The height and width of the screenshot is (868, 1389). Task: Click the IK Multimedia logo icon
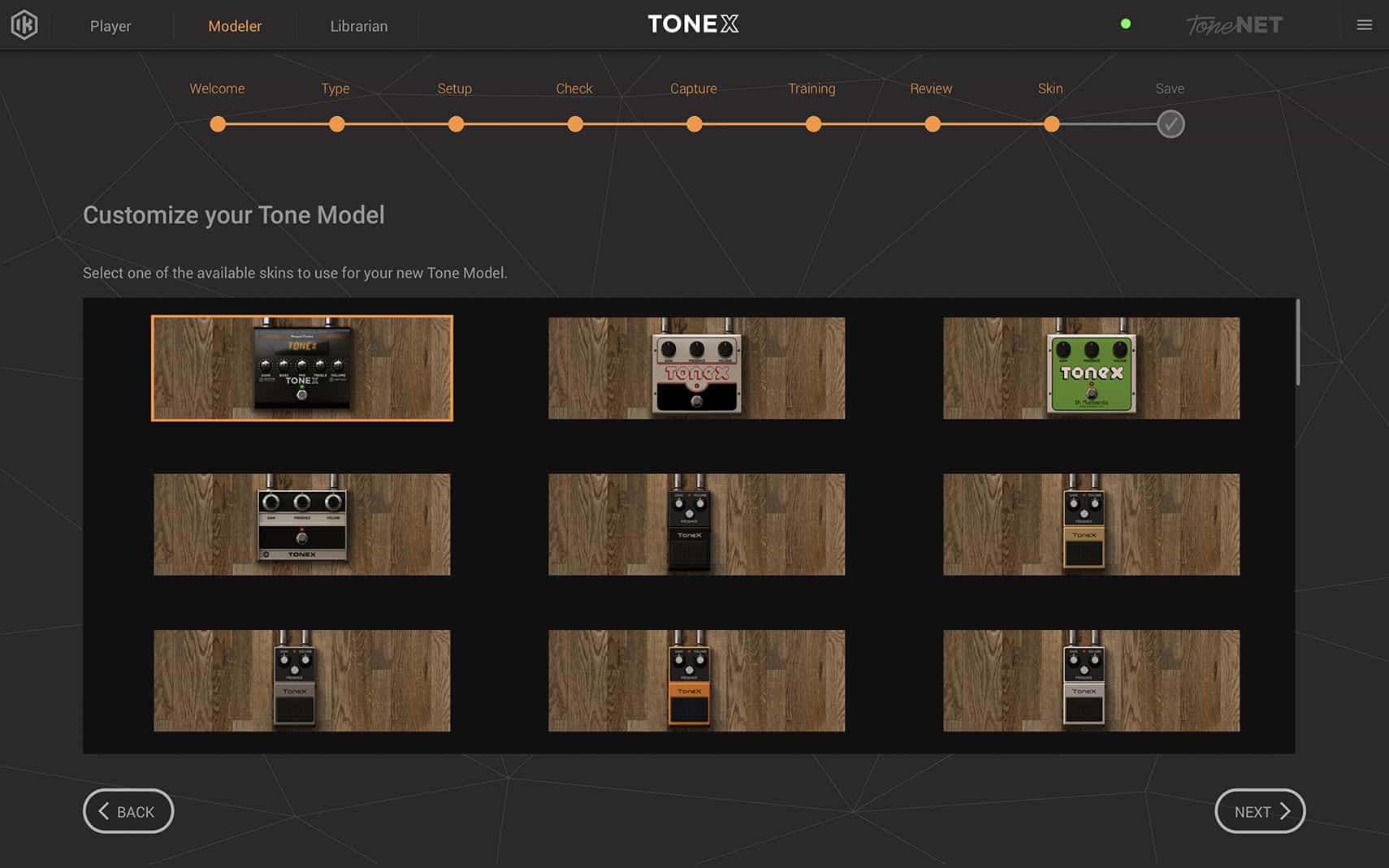pyautogui.click(x=24, y=25)
